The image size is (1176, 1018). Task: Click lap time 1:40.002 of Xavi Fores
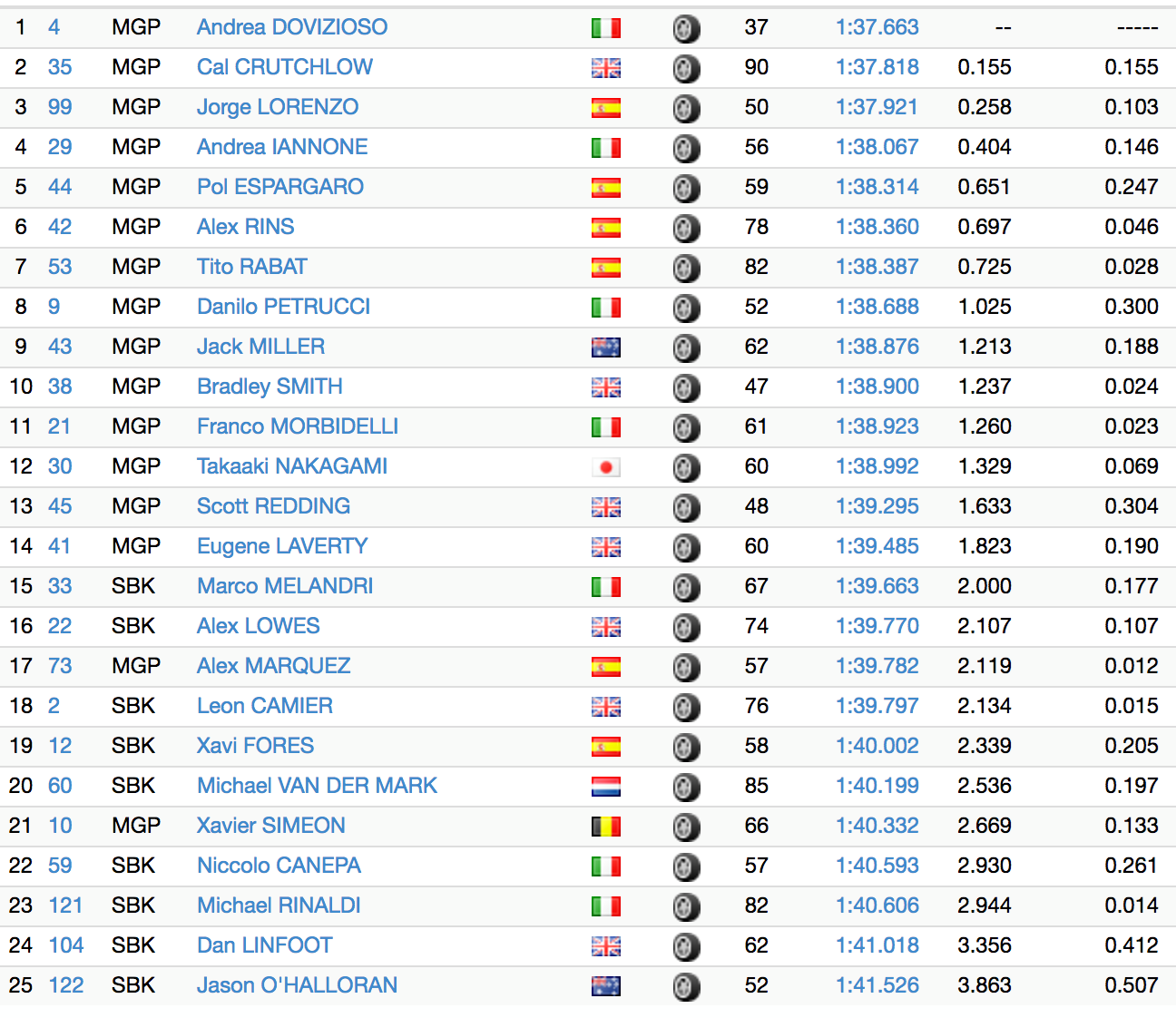[877, 746]
